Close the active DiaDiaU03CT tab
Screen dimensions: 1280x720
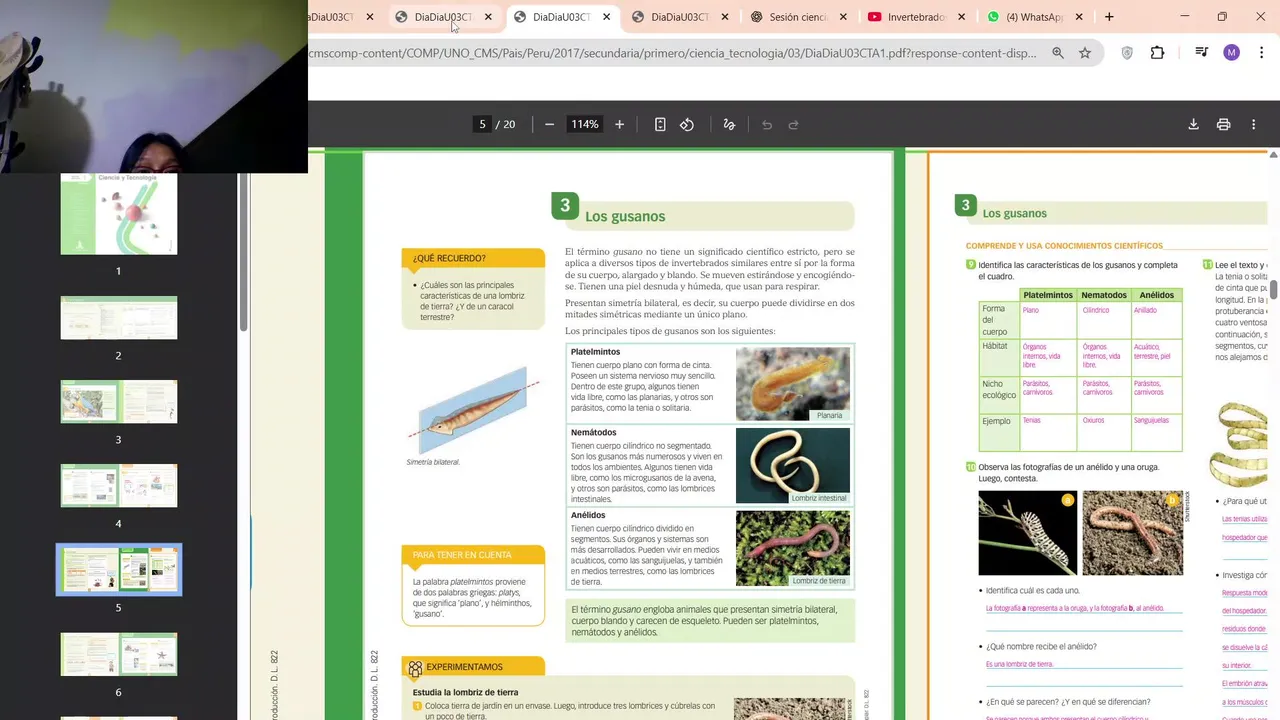(606, 17)
